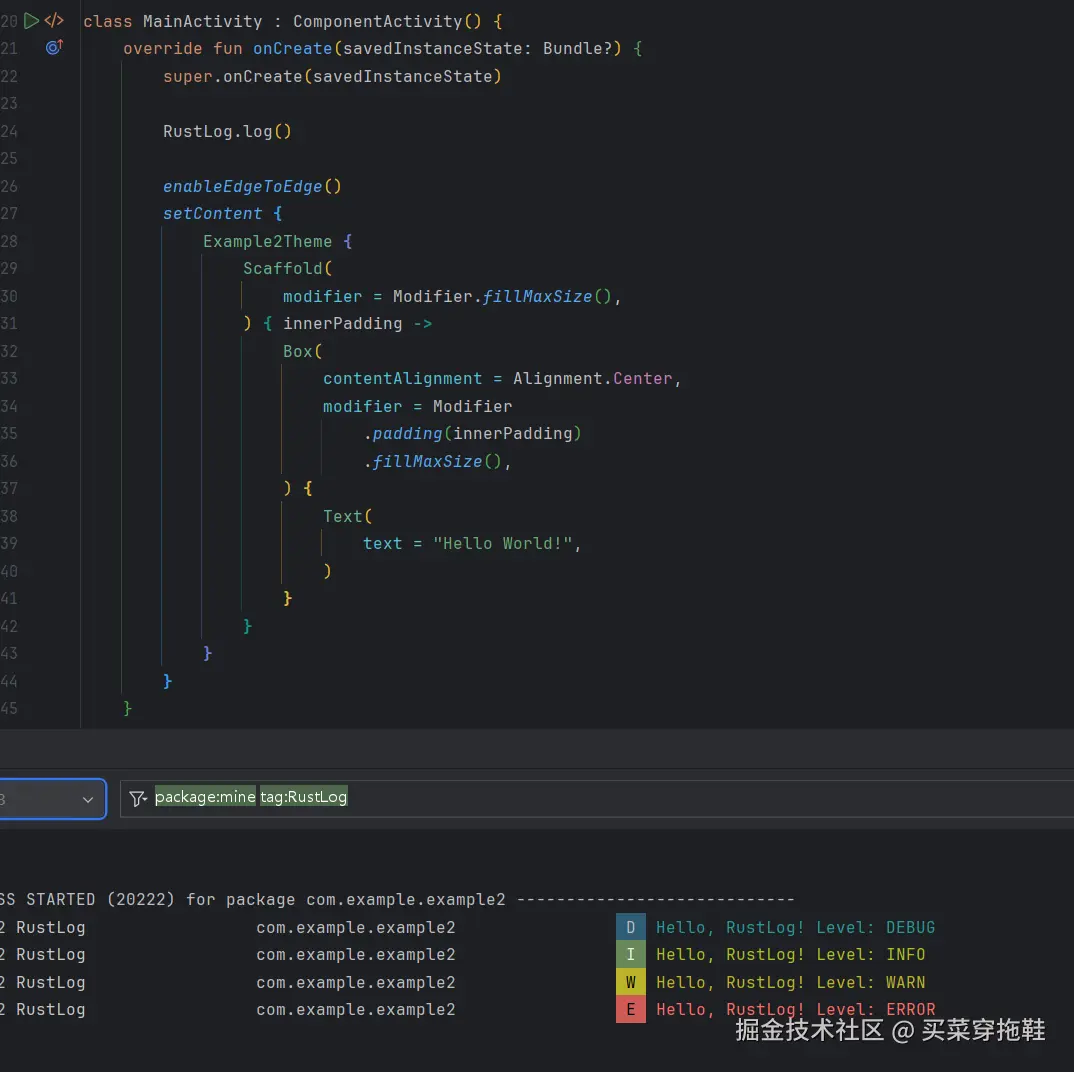Click the Box( composable call

pyautogui.click(x=302, y=351)
